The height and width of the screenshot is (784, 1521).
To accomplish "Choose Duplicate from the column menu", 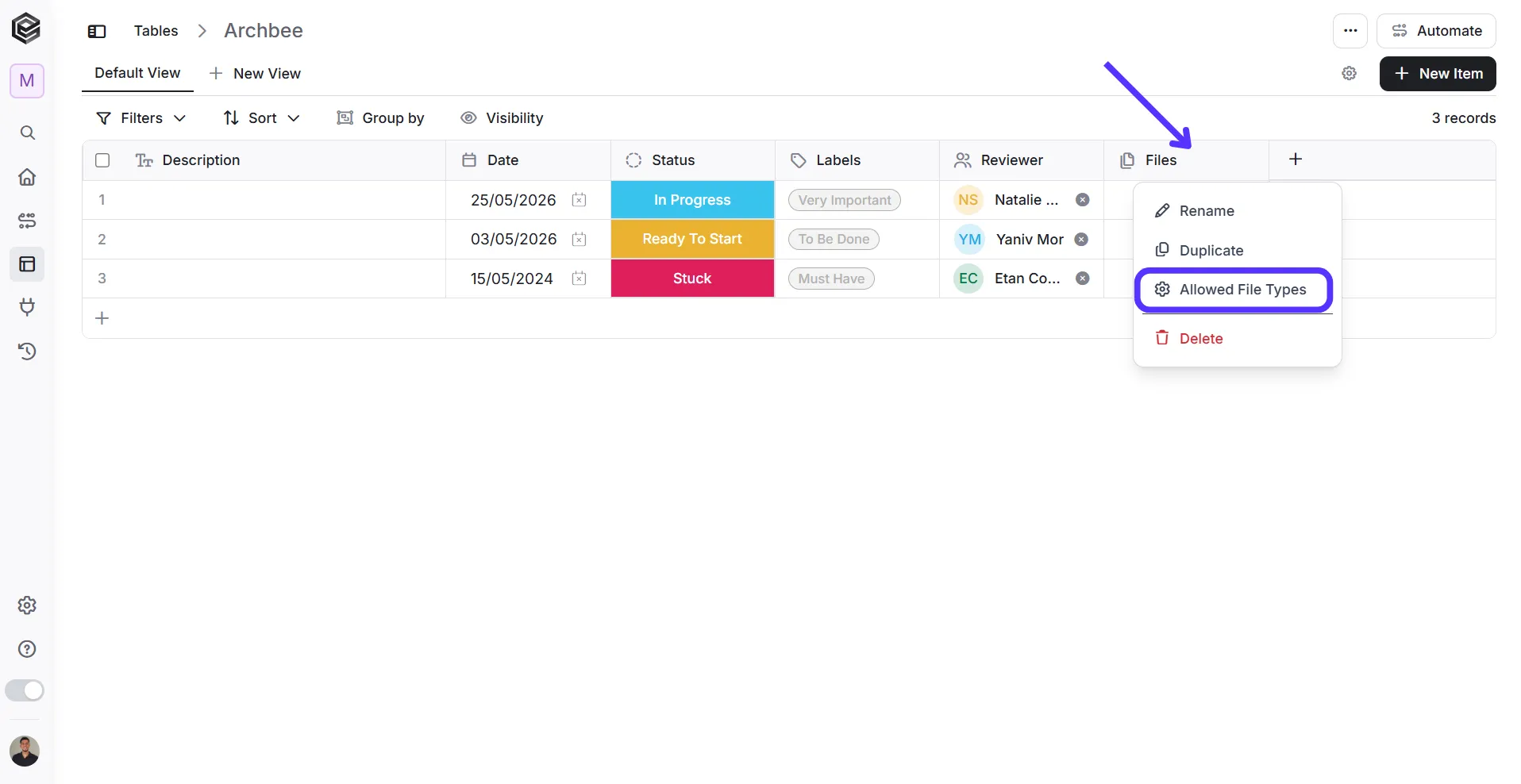I will point(1237,251).
